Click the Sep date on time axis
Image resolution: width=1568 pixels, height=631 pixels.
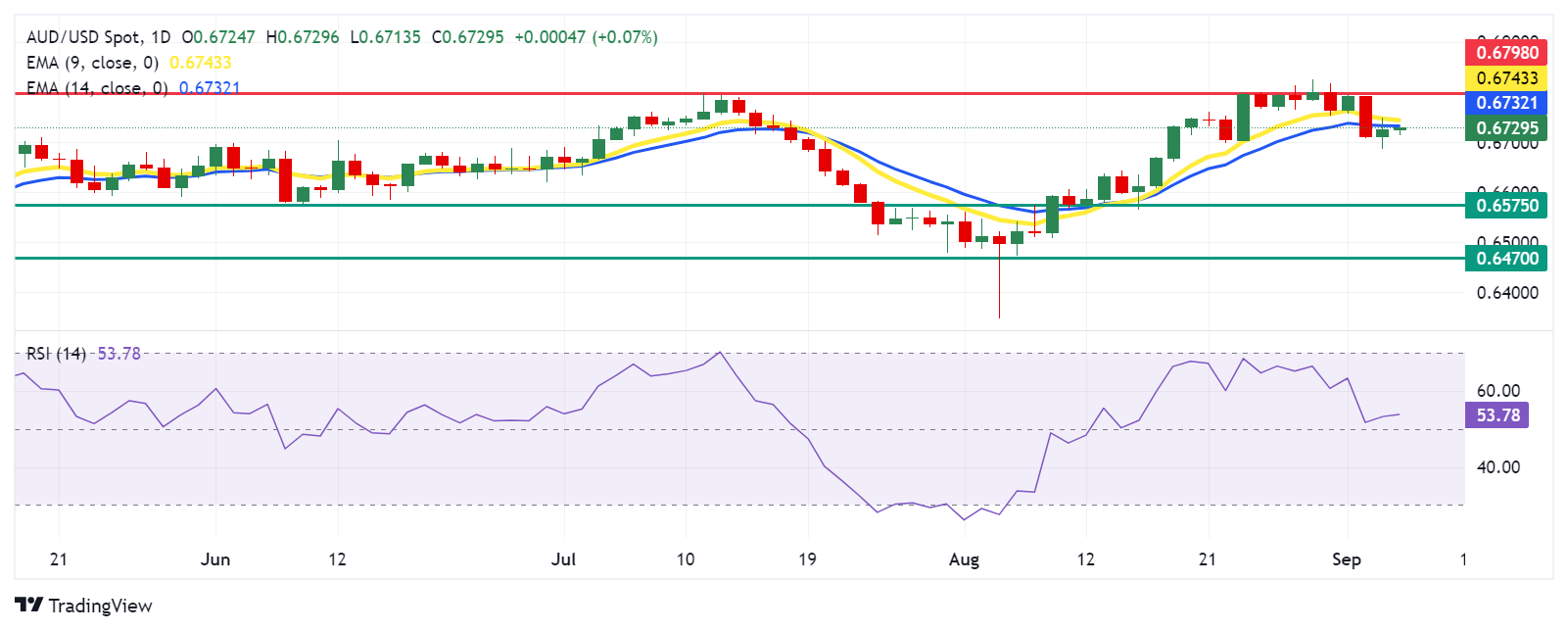(1347, 559)
